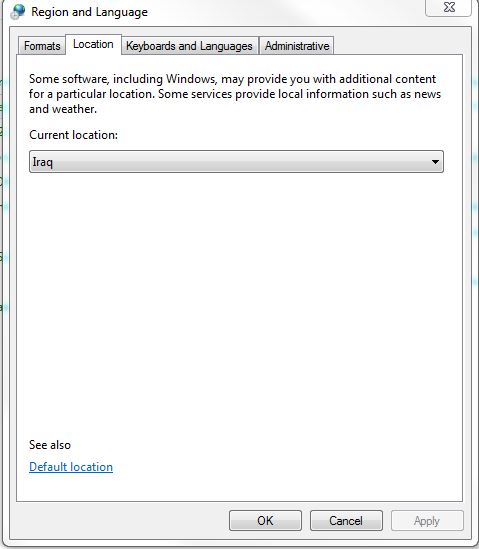Image resolution: width=479 pixels, height=549 pixels.
Task: Click the descriptive paragraph about local content
Action: [x=235, y=94]
